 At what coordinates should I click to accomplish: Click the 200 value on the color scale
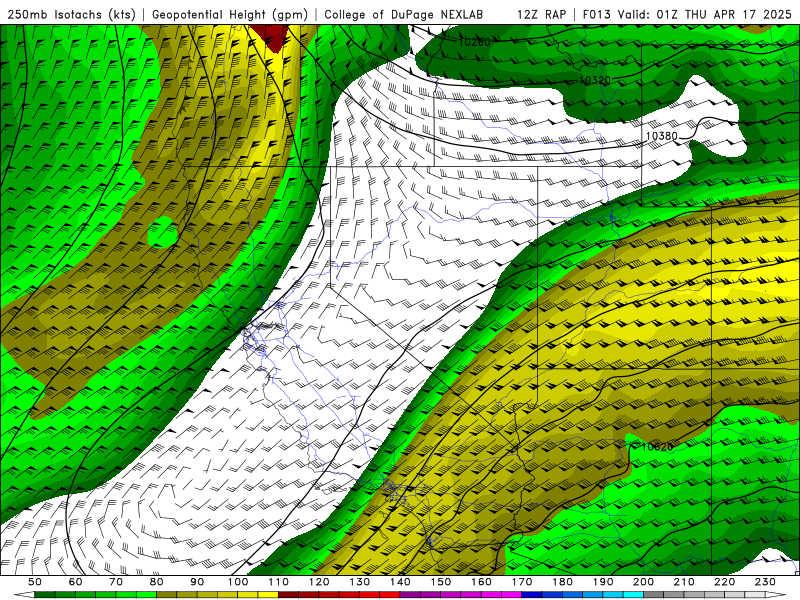pos(643,582)
